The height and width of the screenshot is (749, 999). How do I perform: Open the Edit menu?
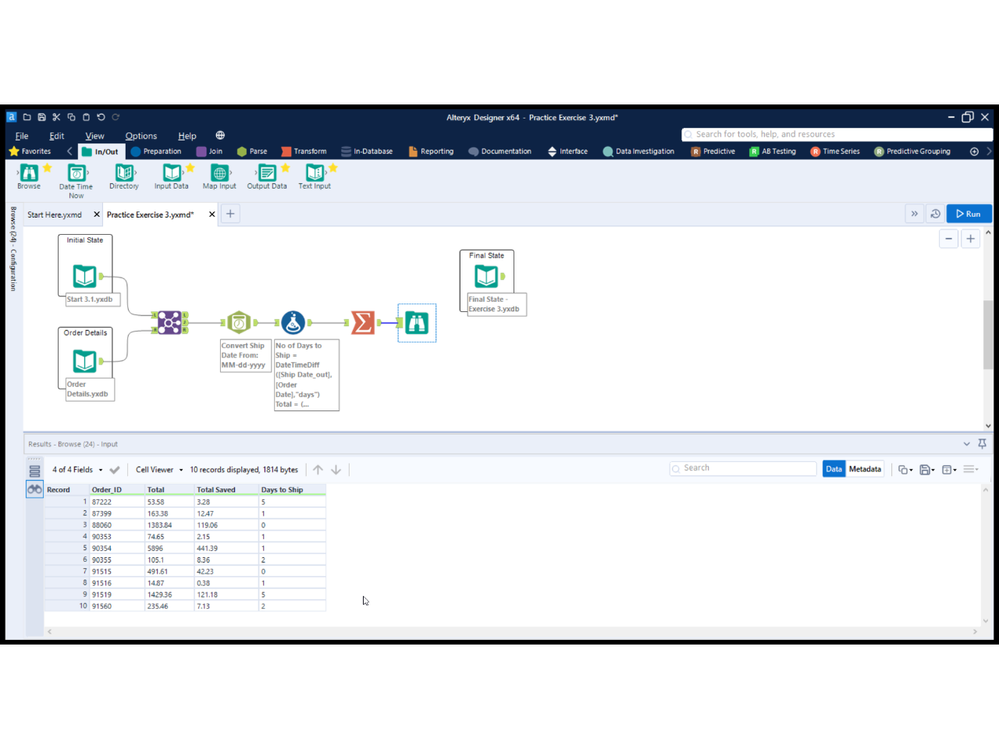click(x=57, y=136)
